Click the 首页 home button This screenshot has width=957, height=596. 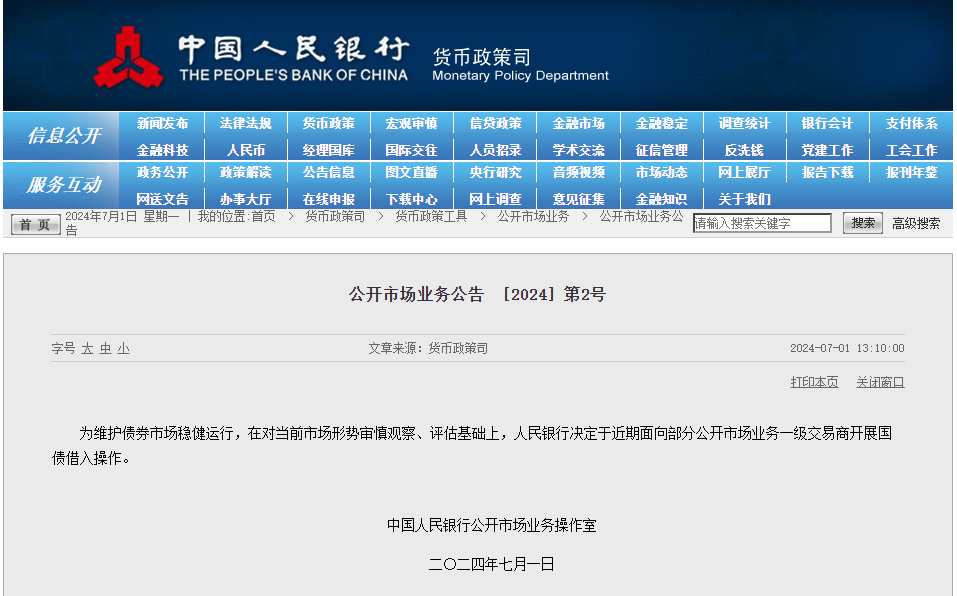[35, 224]
